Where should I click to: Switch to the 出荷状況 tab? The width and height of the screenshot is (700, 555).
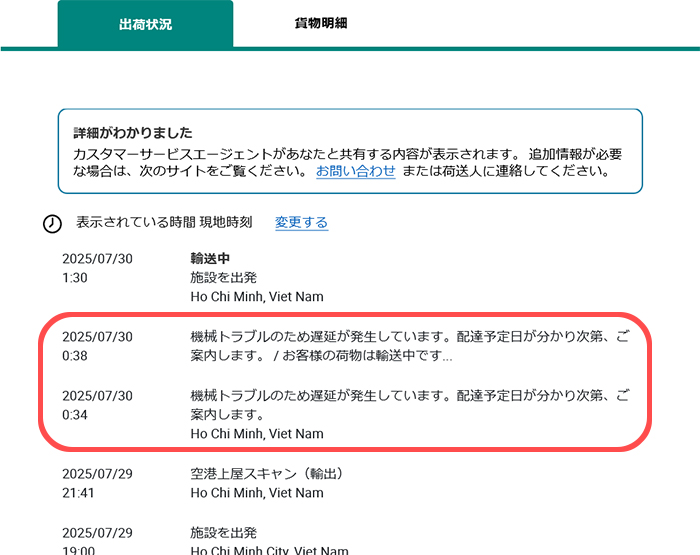tap(145, 24)
